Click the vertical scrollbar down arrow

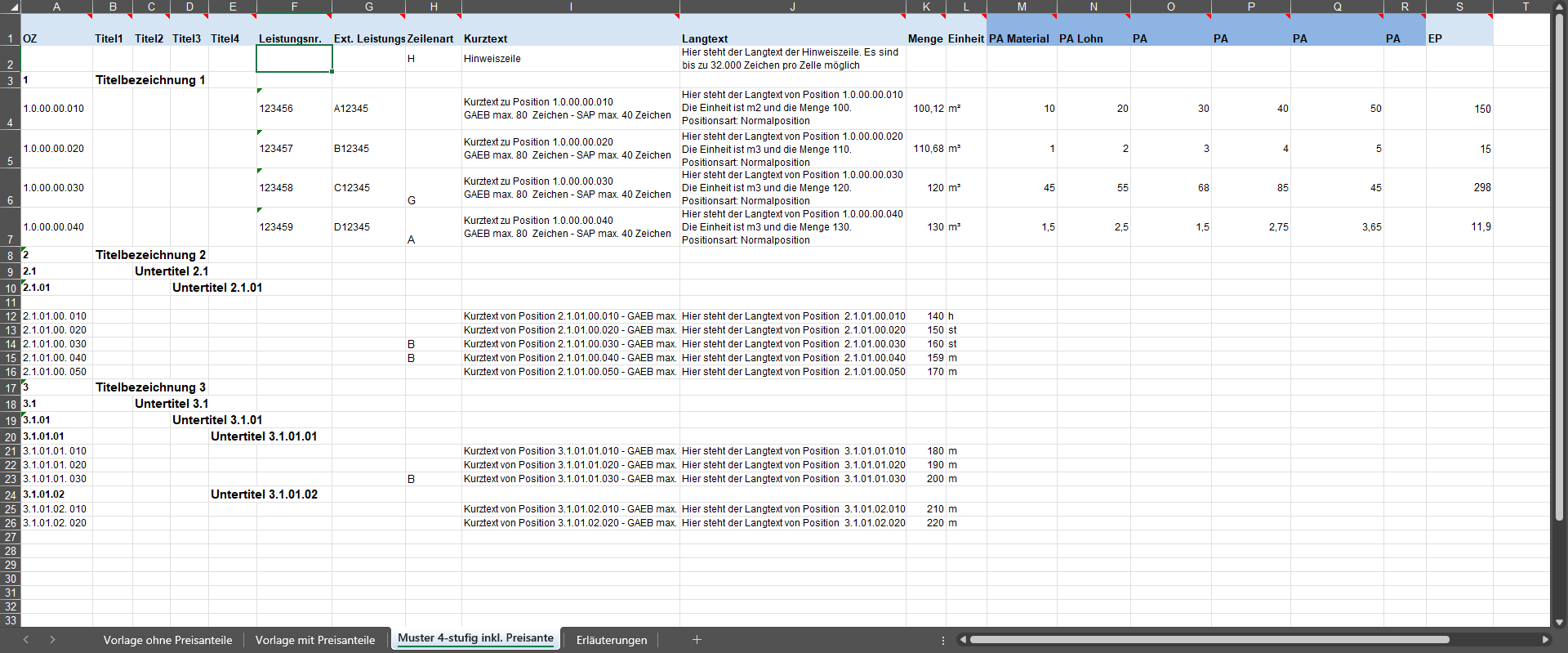pyautogui.click(x=1559, y=622)
